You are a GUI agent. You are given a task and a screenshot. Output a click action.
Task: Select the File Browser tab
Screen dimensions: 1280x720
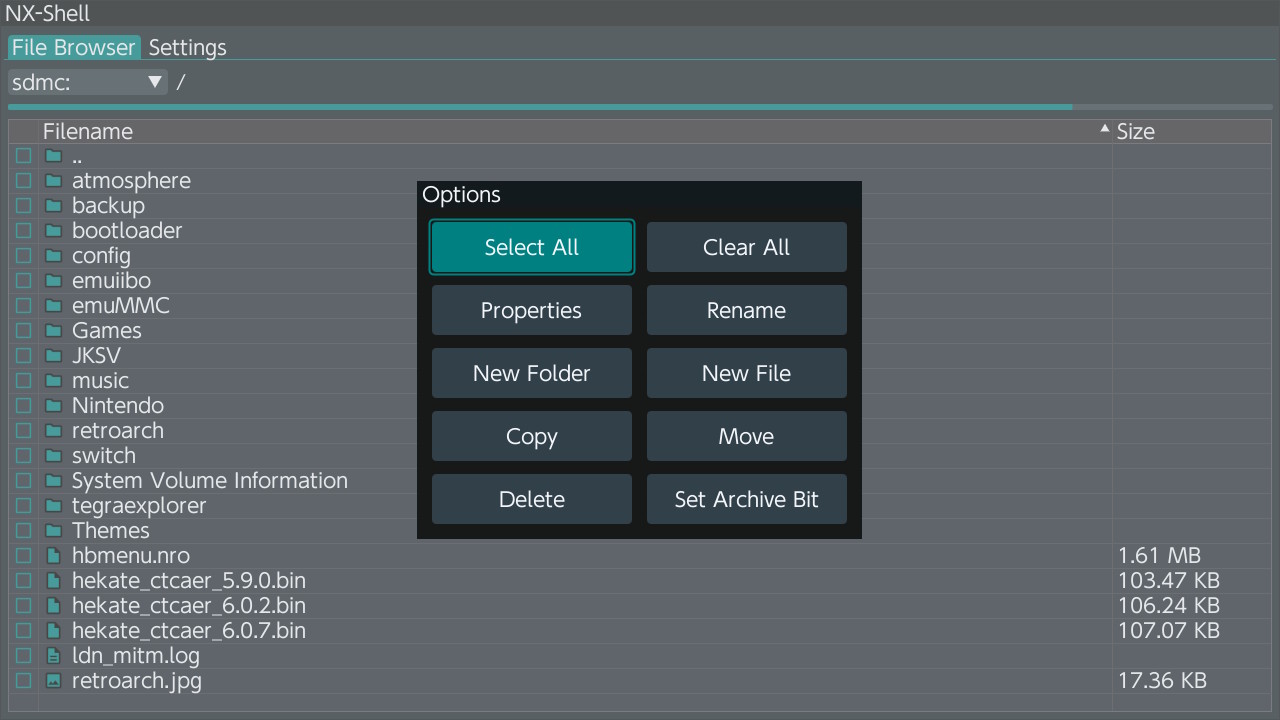tap(74, 47)
